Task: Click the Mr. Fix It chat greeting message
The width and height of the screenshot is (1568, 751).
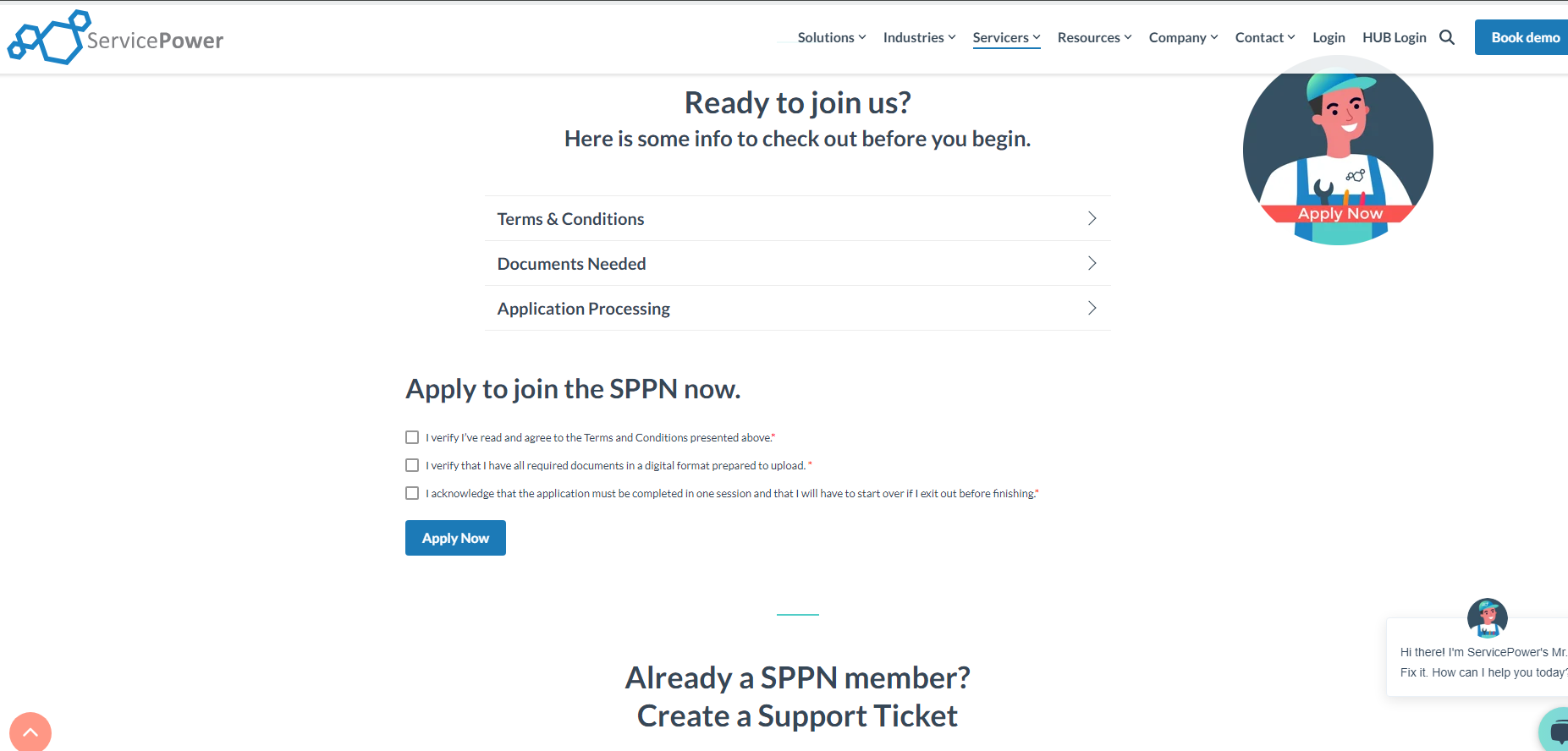Action: coord(1483,662)
